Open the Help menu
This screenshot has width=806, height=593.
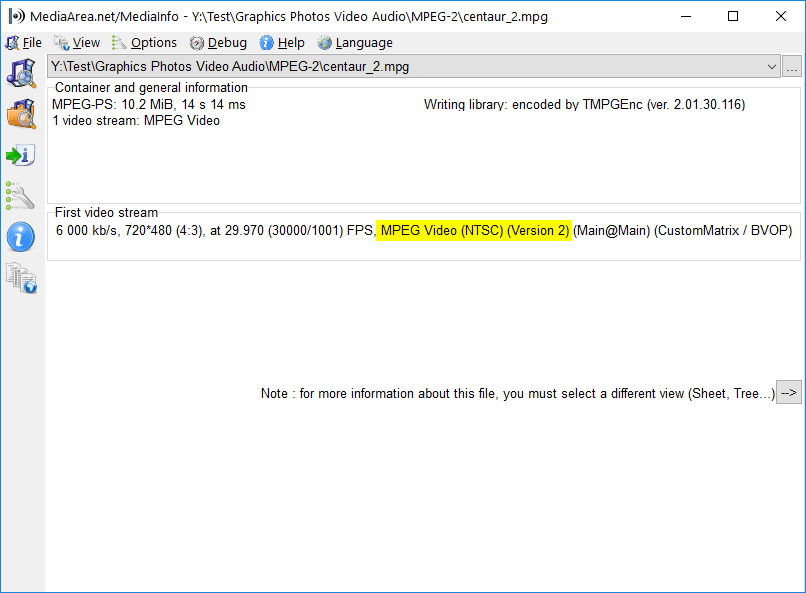tap(282, 43)
